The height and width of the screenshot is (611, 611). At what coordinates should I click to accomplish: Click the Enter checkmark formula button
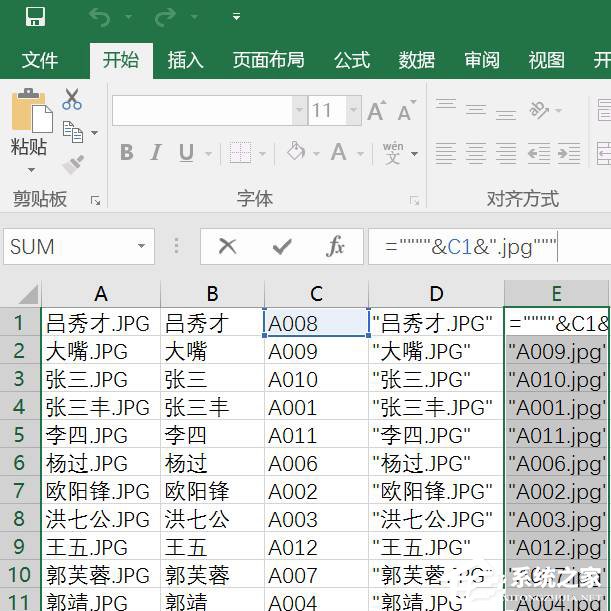pyautogui.click(x=282, y=246)
